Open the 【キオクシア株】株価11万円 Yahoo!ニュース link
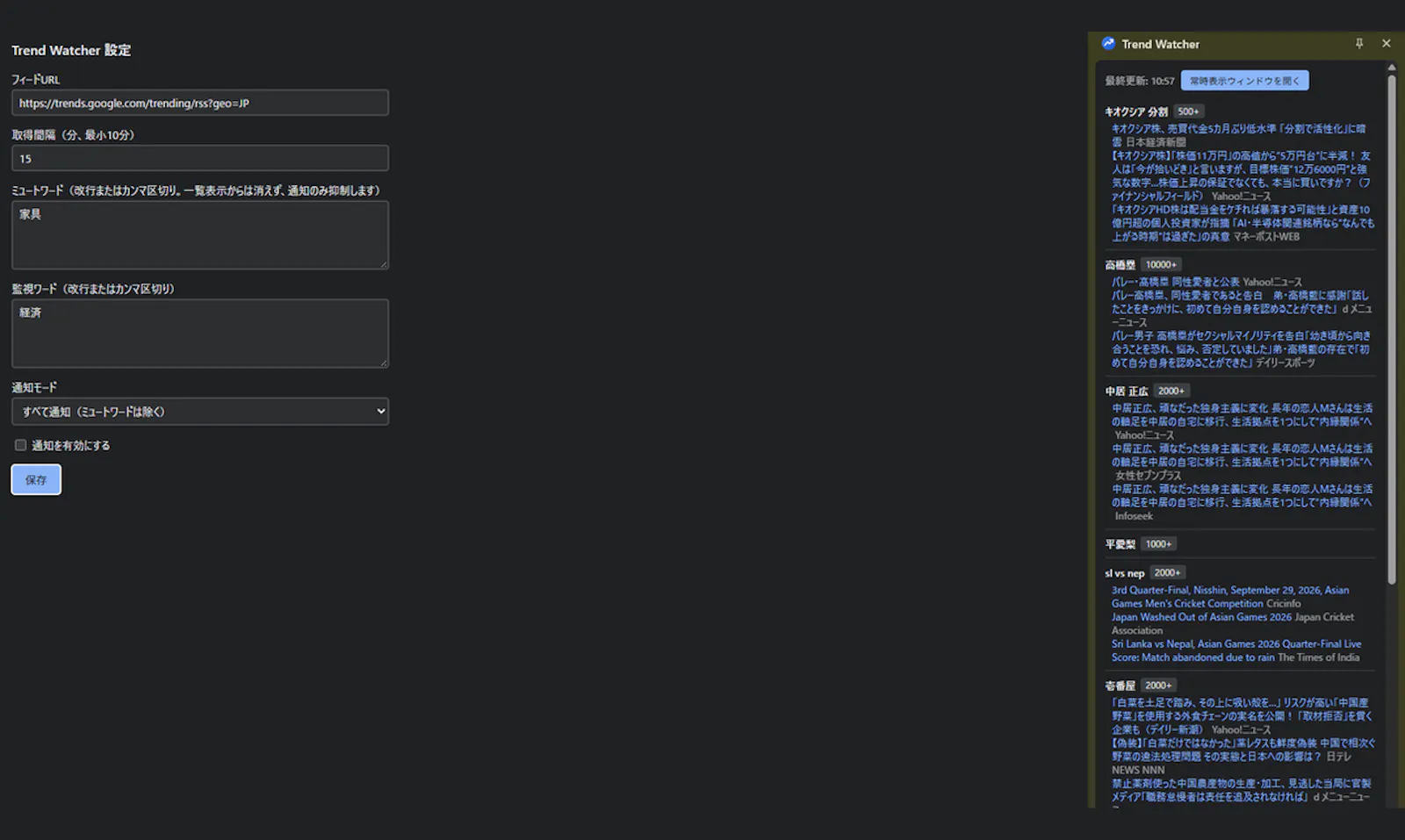This screenshot has width=1405, height=840. (1241, 176)
